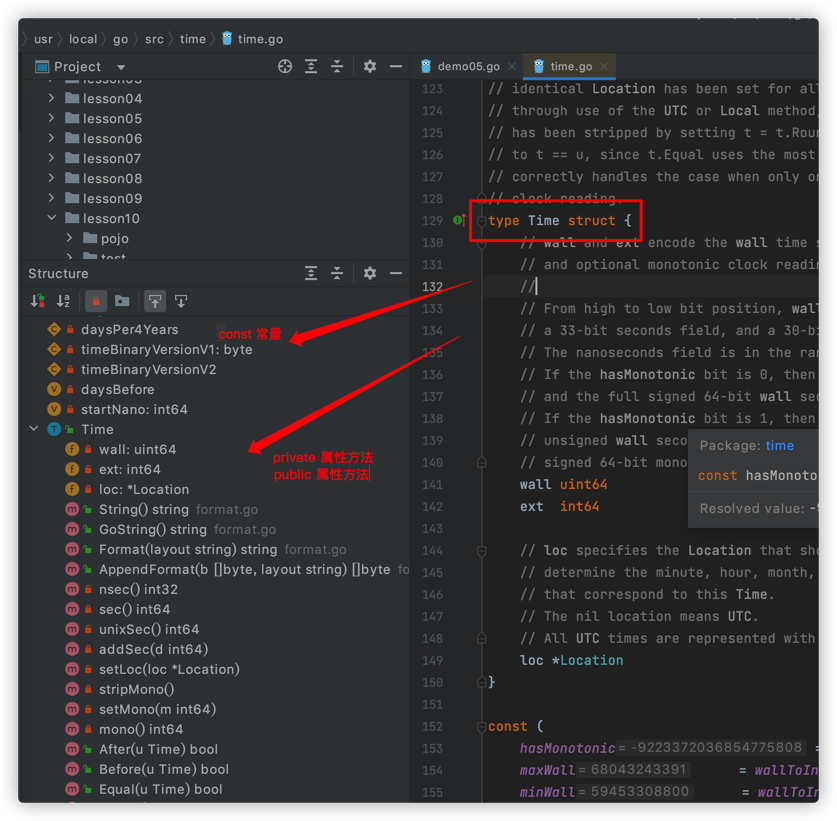The width and height of the screenshot is (837, 821).
Task: Click the variable icon beside startNano: int64
Action: pos(54,409)
